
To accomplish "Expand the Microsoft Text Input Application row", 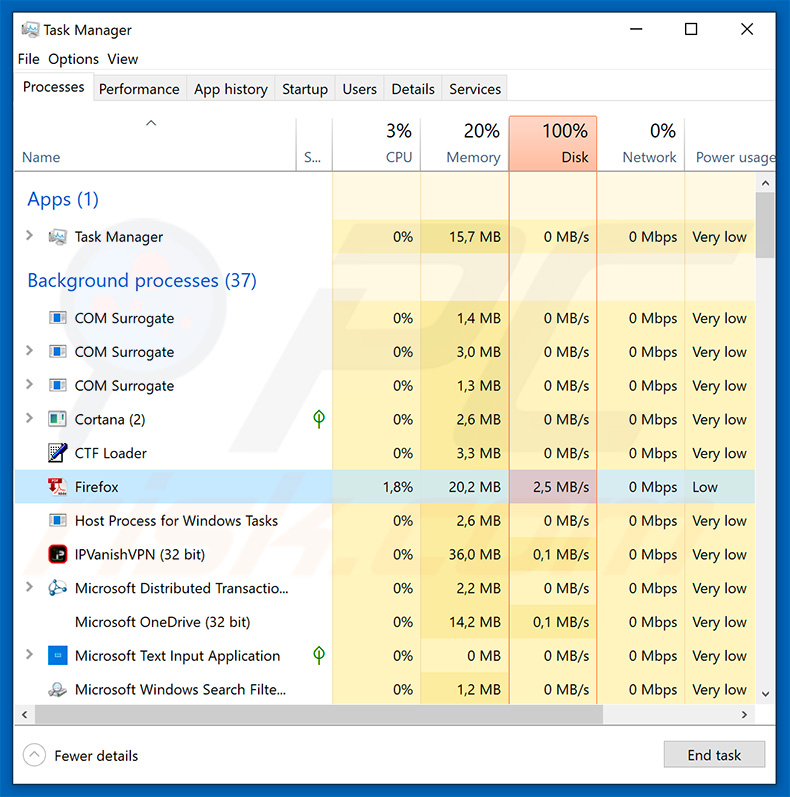I will click(x=29, y=655).
